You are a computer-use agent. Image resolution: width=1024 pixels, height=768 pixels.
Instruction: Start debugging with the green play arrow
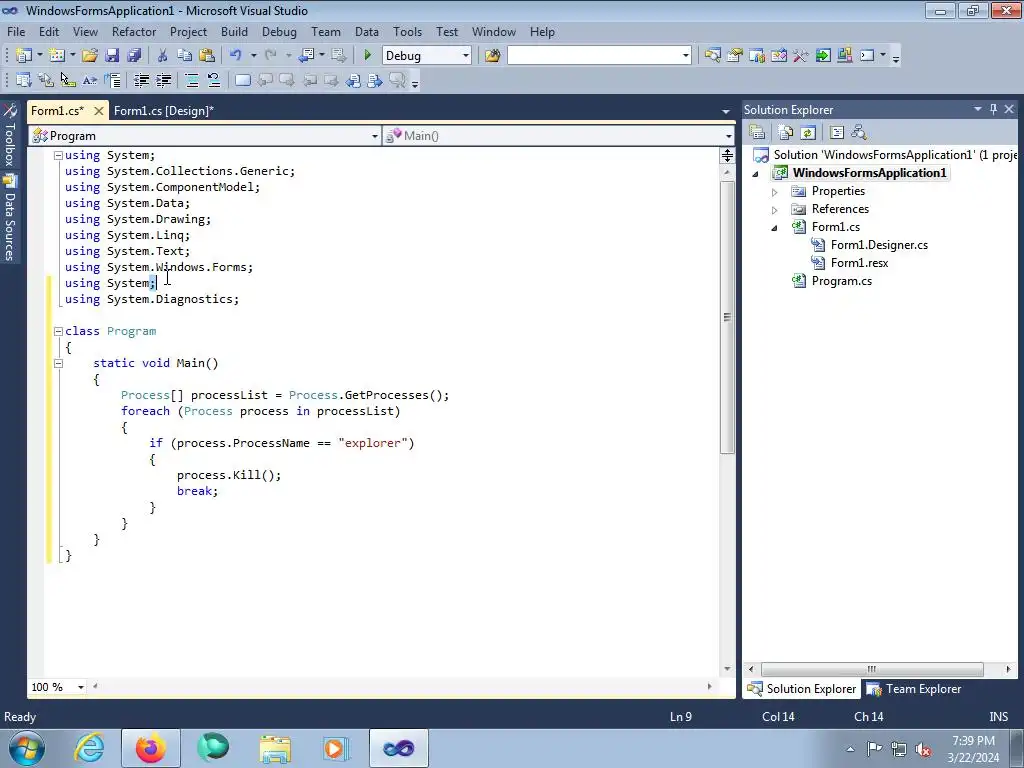tap(368, 56)
